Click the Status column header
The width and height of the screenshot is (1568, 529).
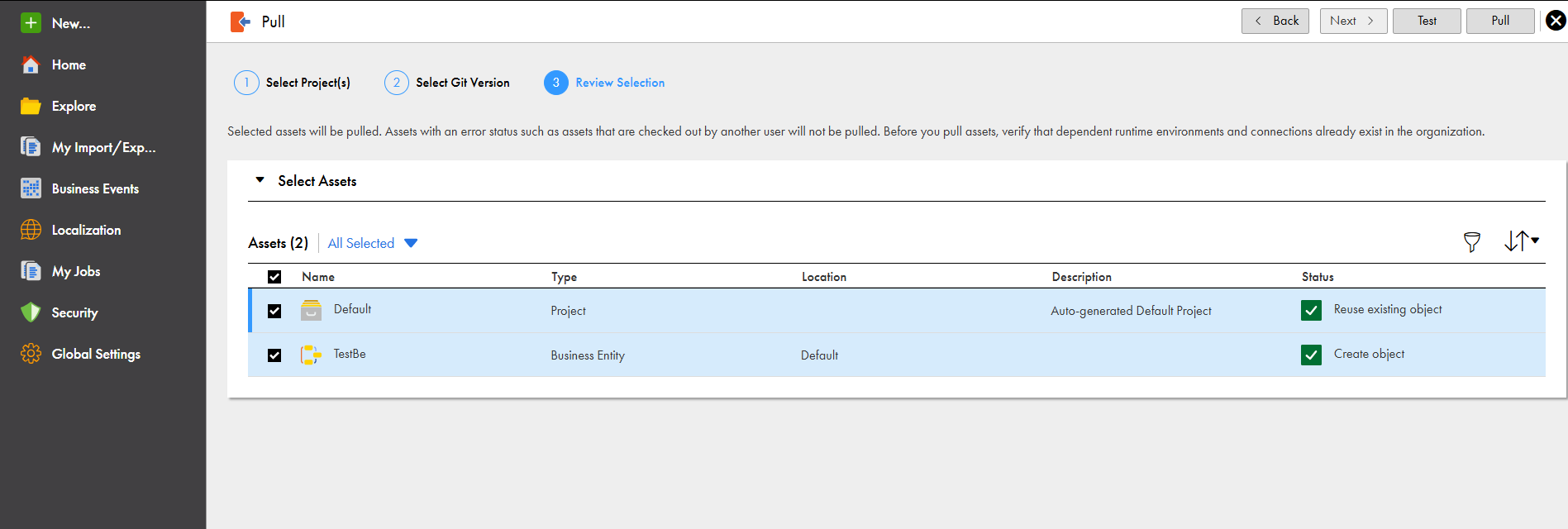click(x=1318, y=277)
